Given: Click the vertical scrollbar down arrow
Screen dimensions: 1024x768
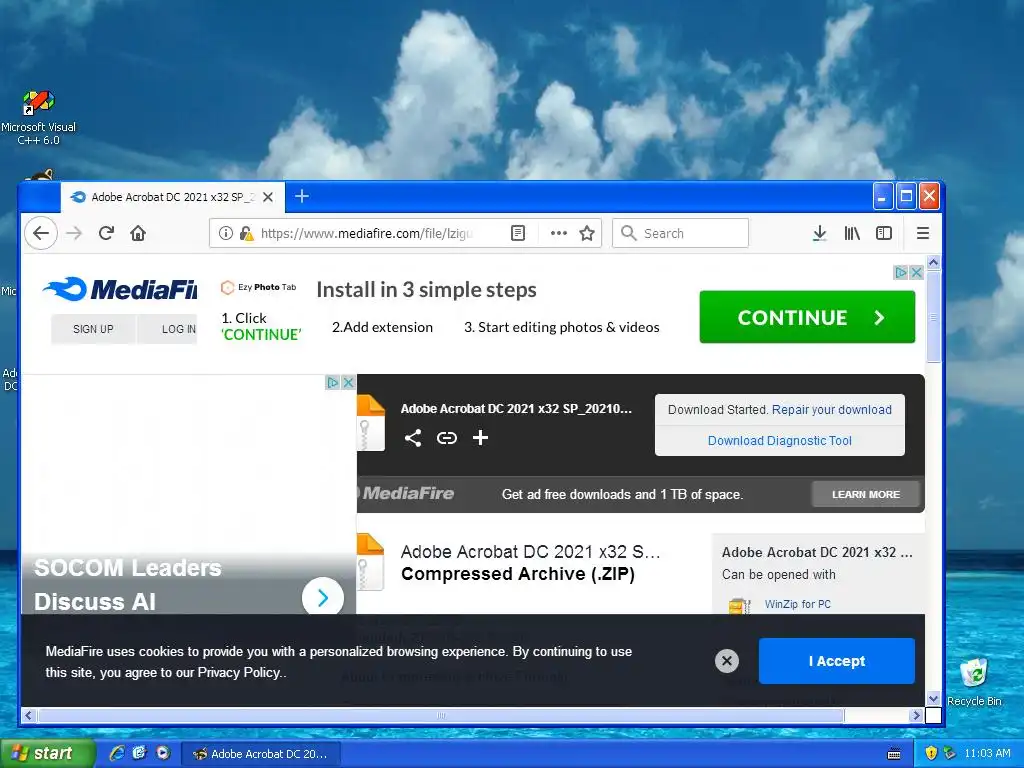Looking at the screenshot, I should tap(934, 698).
